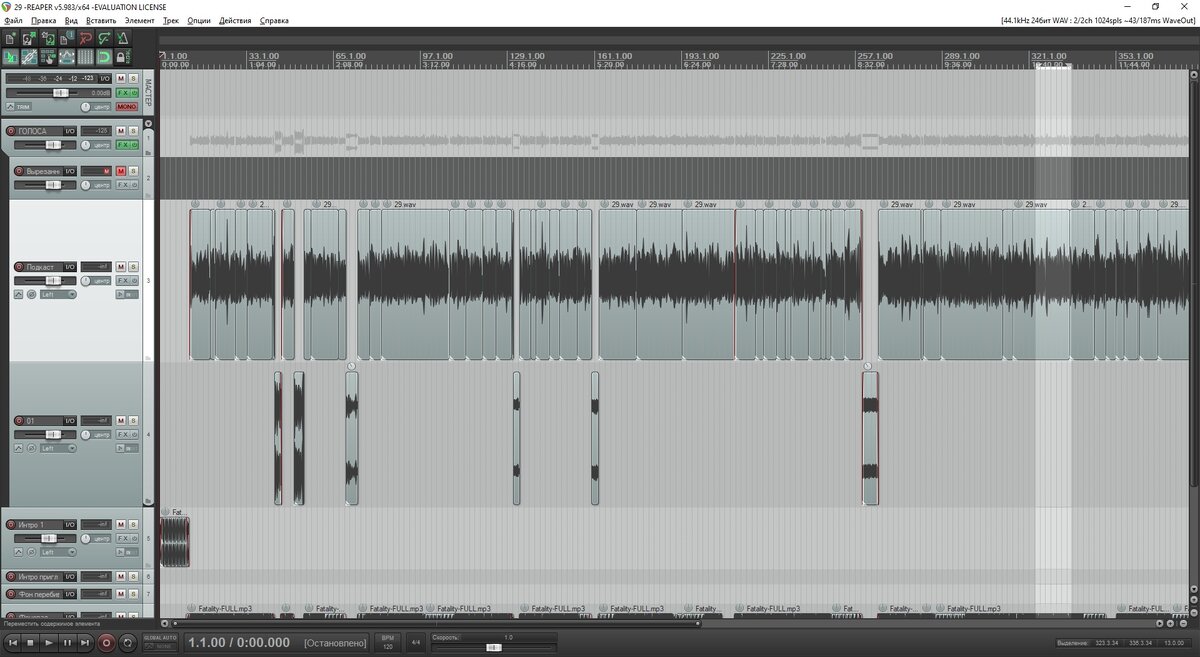Image resolution: width=1200 pixels, height=657 pixels.
Task: Open FX chain on master track
Action: [124, 92]
